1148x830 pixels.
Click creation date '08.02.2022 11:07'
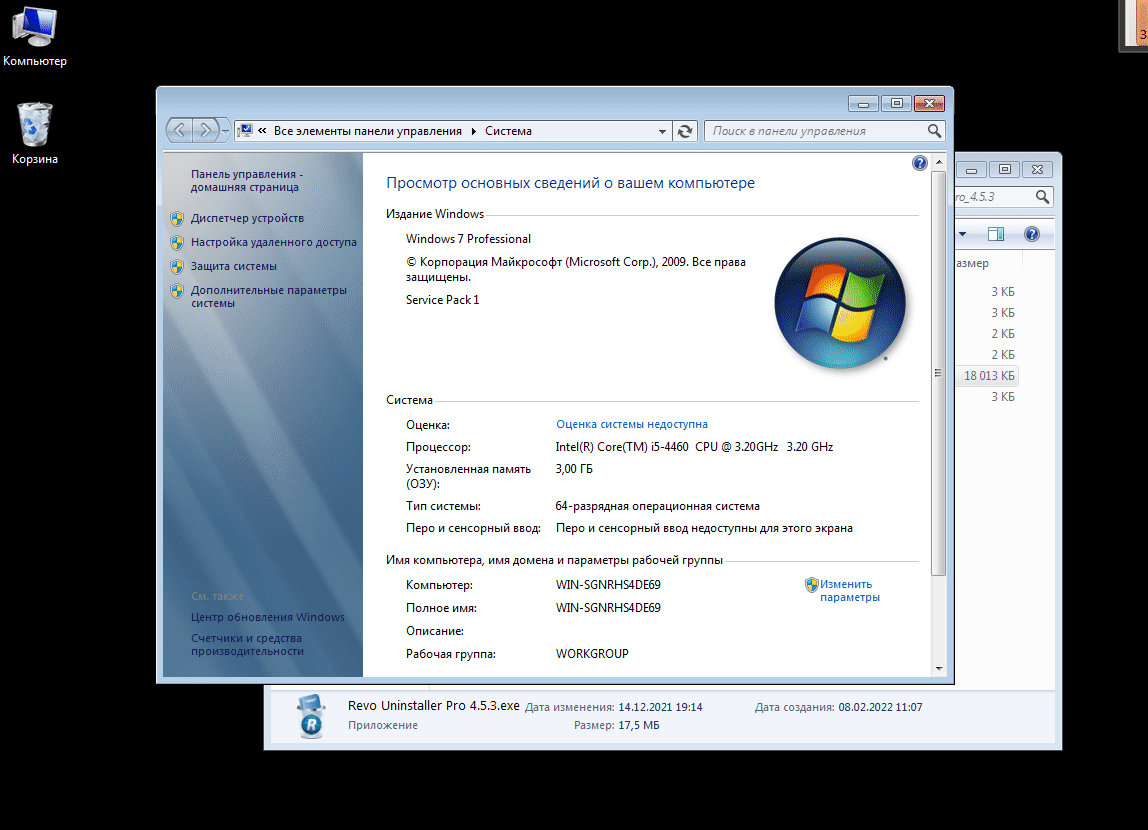(x=880, y=707)
